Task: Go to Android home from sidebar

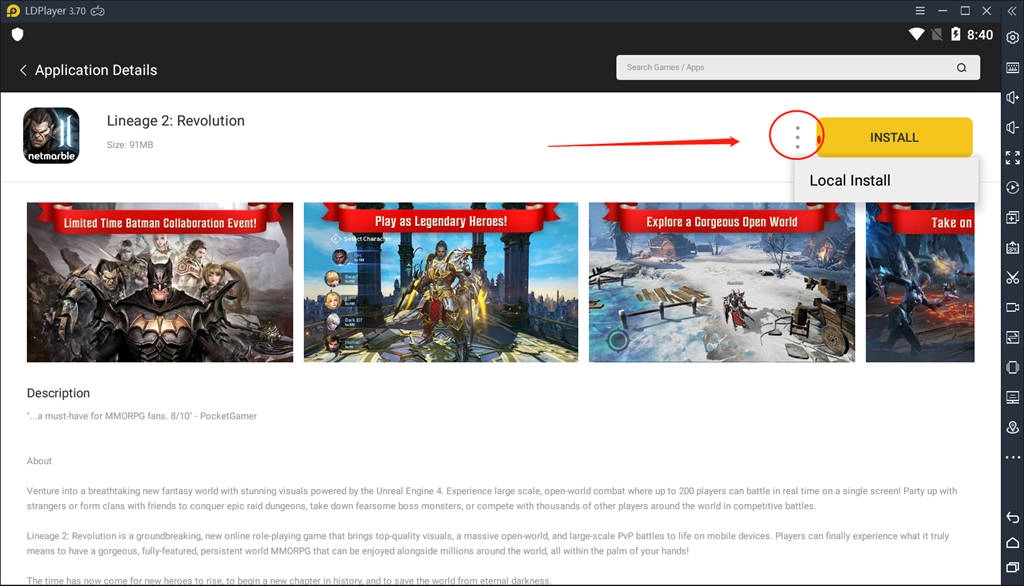Action: click(1012, 543)
